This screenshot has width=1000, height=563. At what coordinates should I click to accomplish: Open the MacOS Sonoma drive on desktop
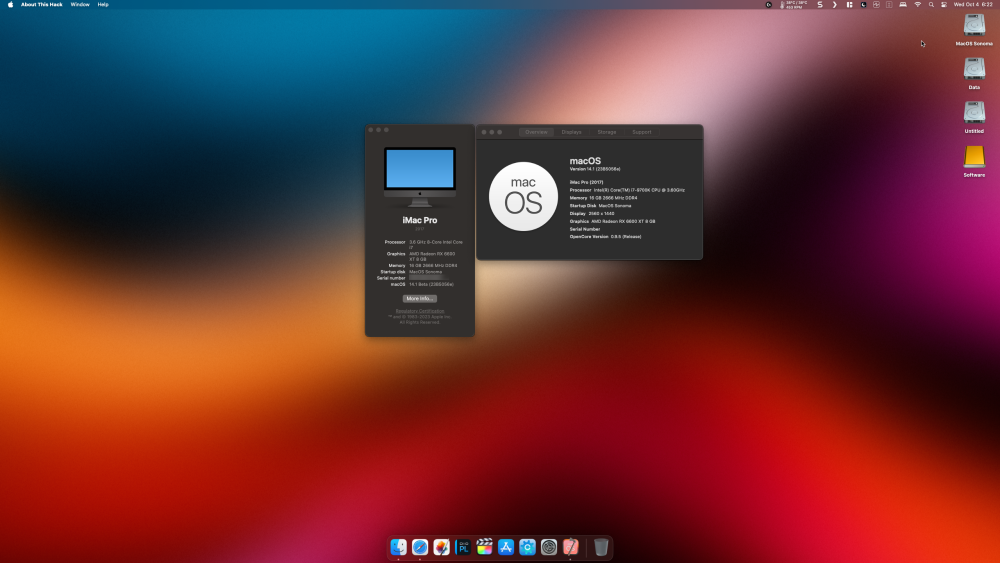pyautogui.click(x=974, y=30)
